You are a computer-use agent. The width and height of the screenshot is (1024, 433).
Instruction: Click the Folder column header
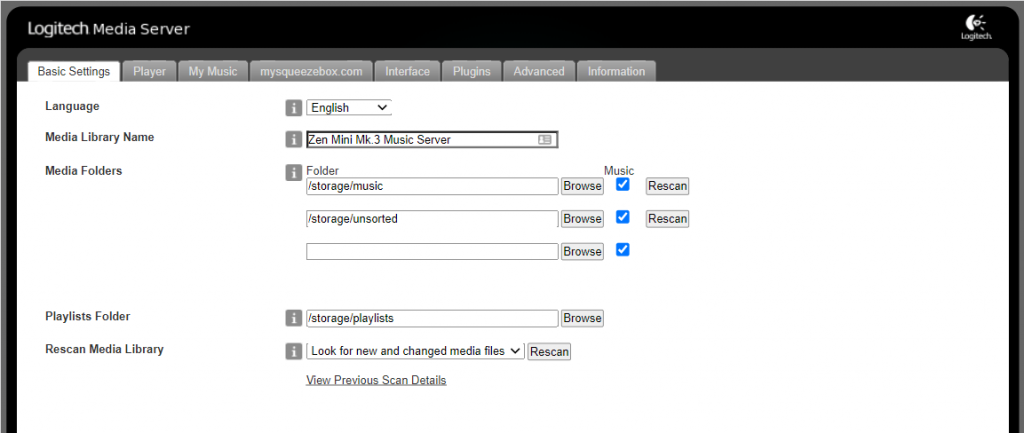tap(323, 171)
